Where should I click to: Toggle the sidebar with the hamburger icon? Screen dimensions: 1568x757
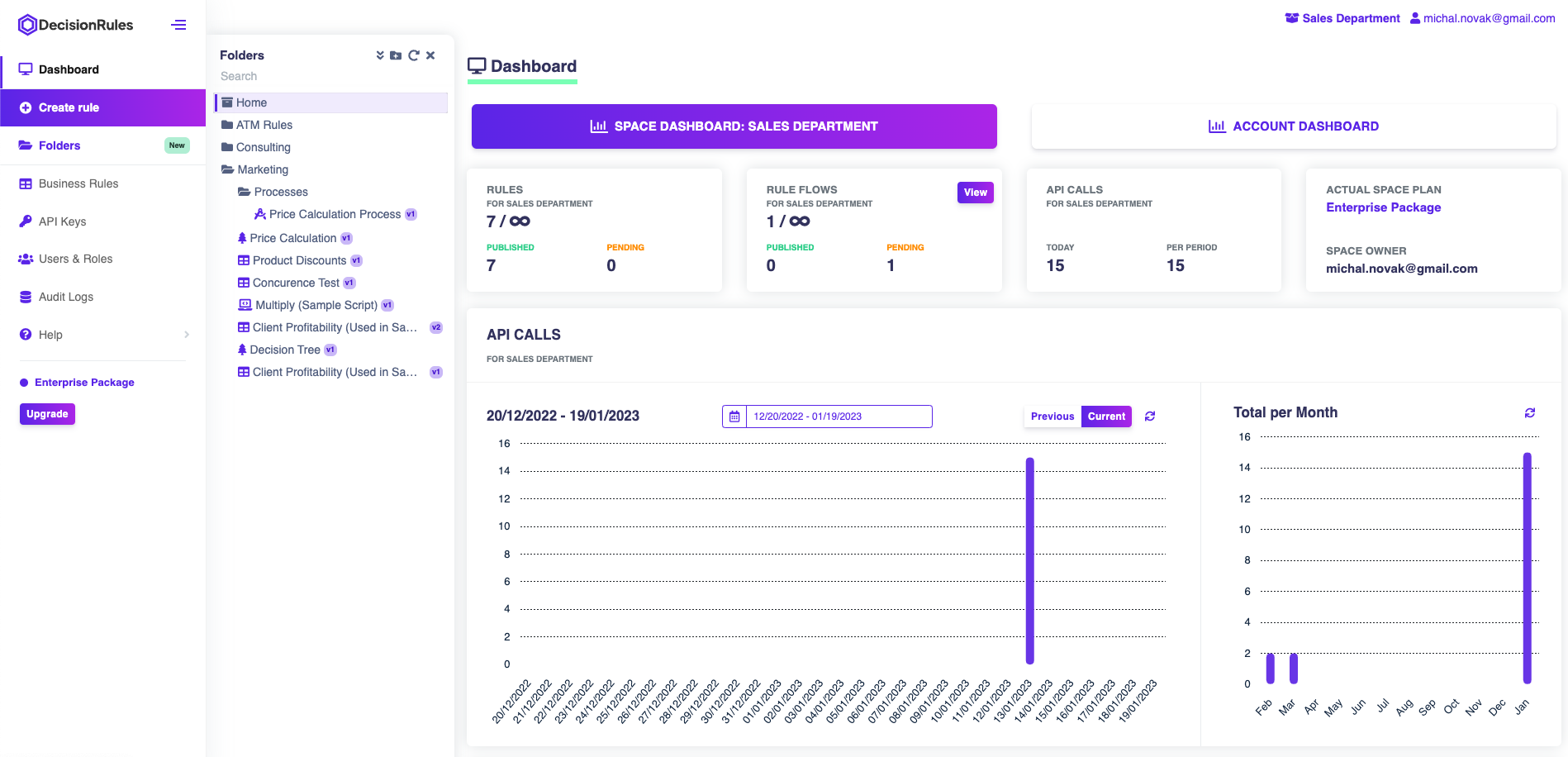coord(178,25)
